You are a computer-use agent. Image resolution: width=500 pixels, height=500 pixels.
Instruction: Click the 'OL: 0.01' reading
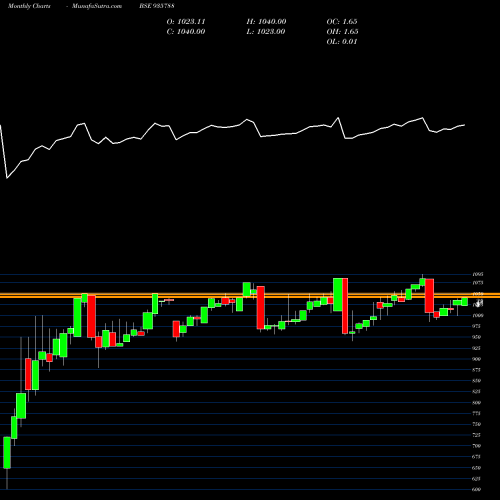tap(342, 42)
